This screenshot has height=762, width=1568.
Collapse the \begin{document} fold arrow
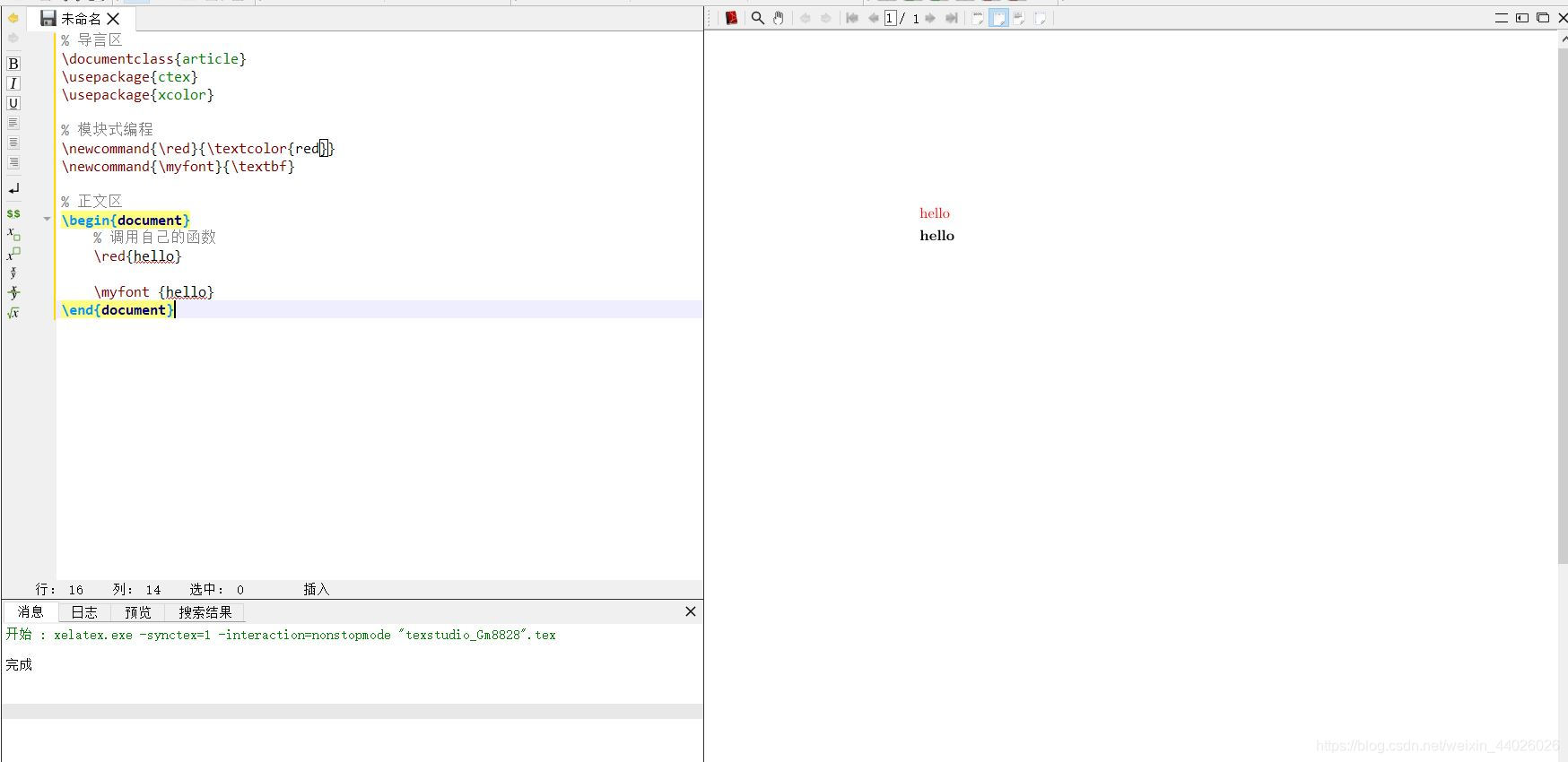pyautogui.click(x=47, y=220)
